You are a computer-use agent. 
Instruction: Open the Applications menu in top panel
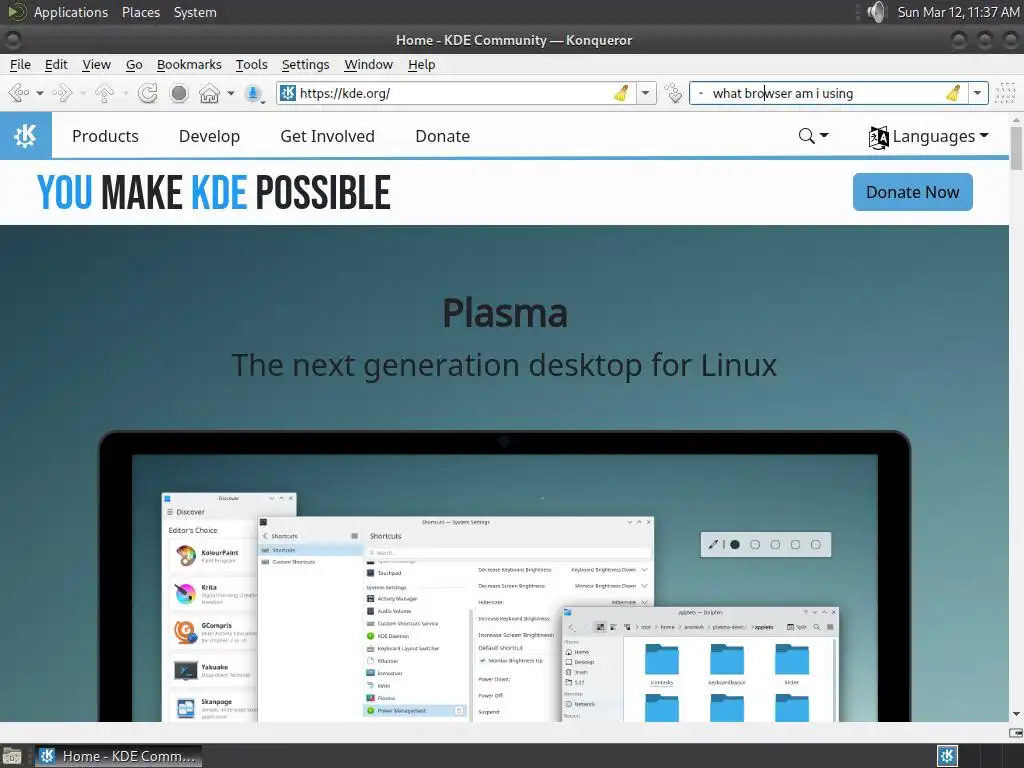[71, 12]
